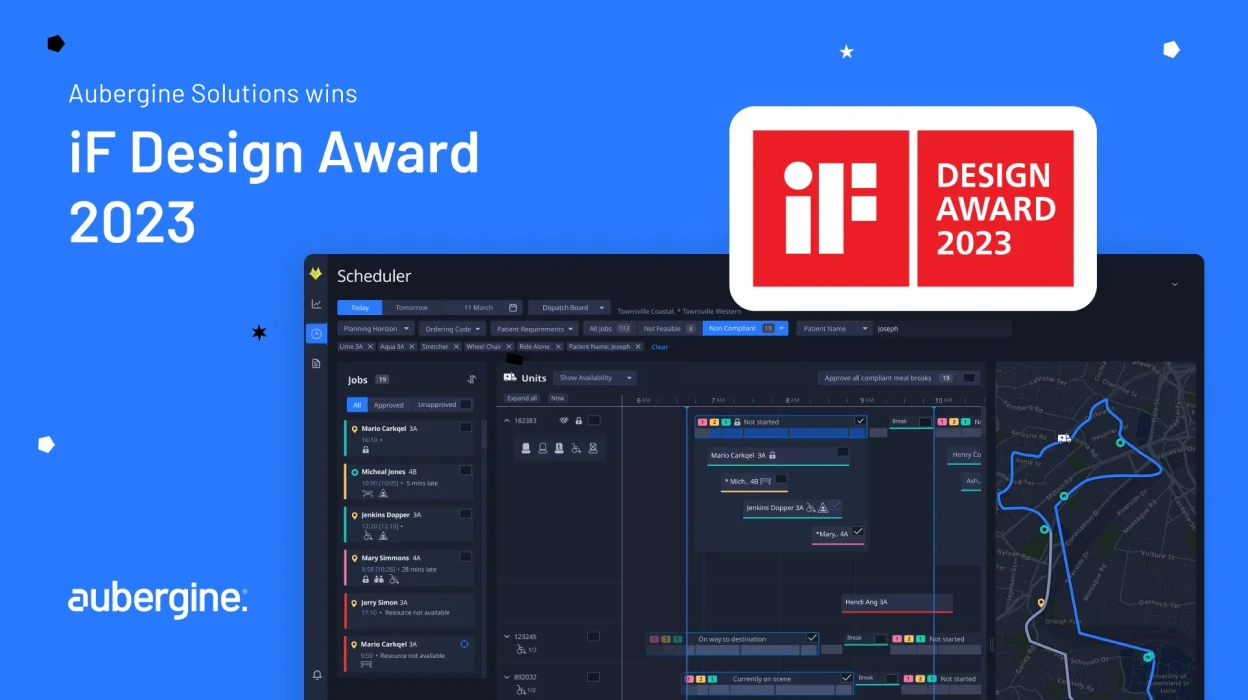Click the signal icon on unit 182383
This screenshot has height=700, width=1248.
pyautogui.click(x=563, y=421)
